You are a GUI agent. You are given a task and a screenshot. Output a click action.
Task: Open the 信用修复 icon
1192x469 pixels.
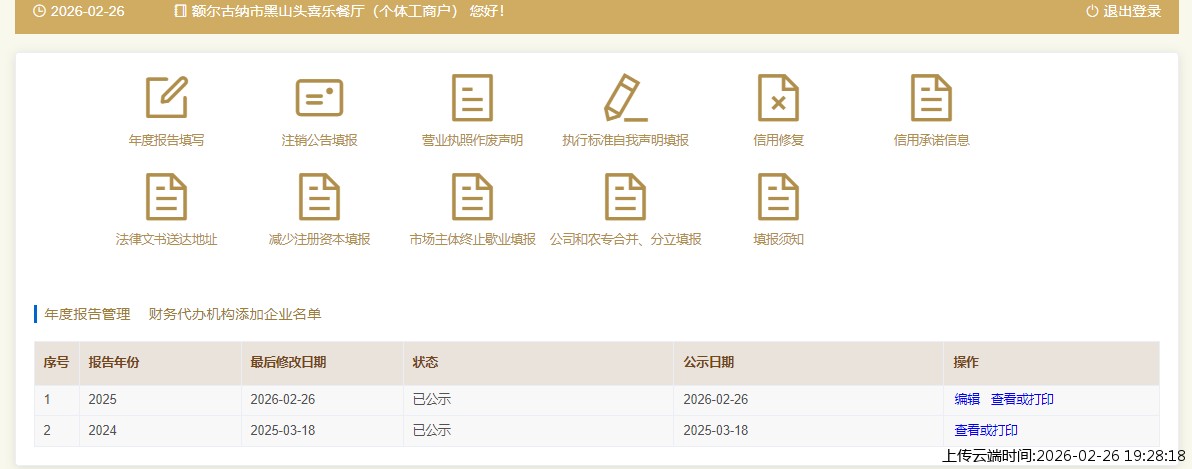(x=778, y=98)
